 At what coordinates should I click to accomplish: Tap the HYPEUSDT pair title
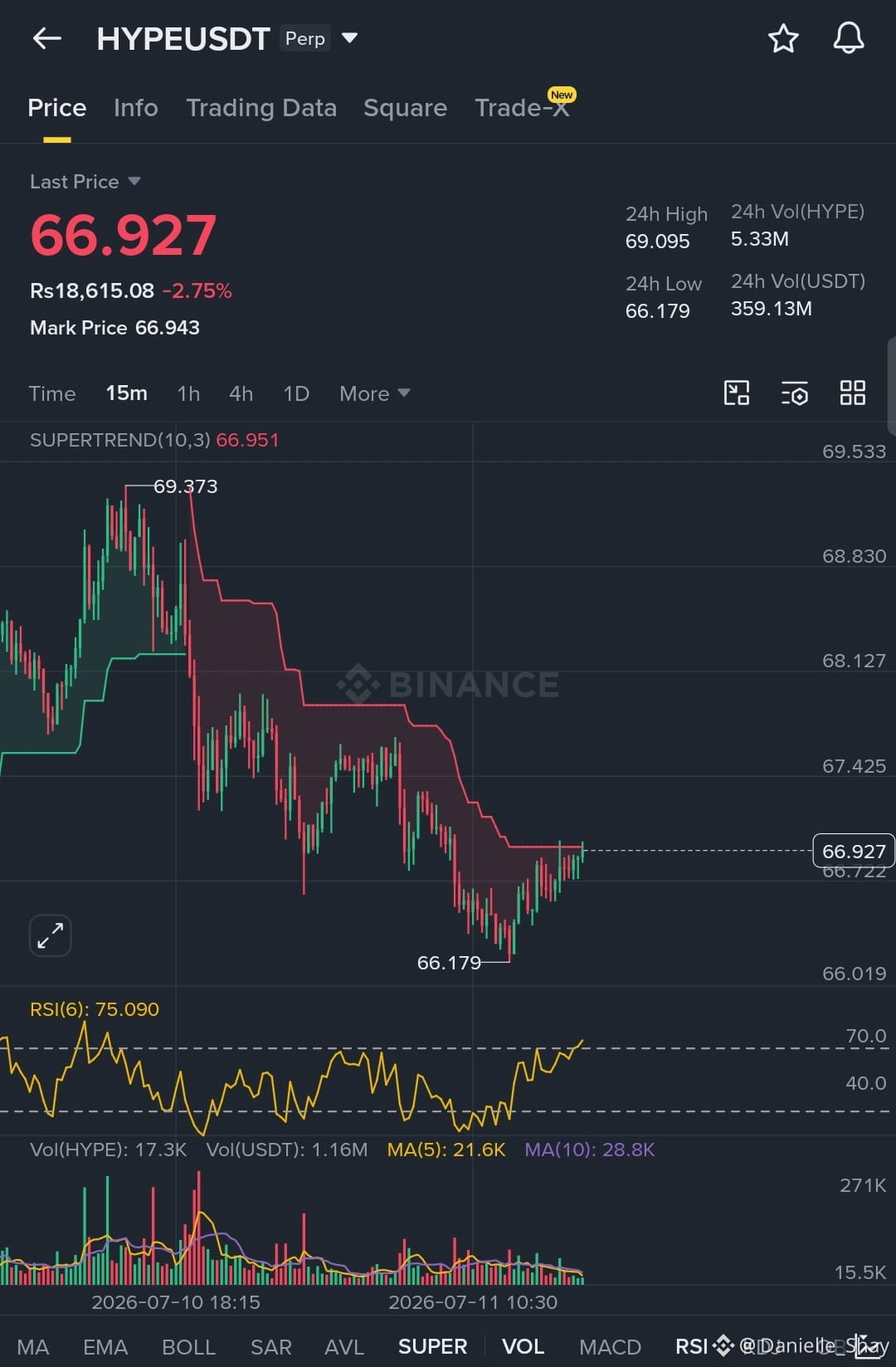coord(183,39)
